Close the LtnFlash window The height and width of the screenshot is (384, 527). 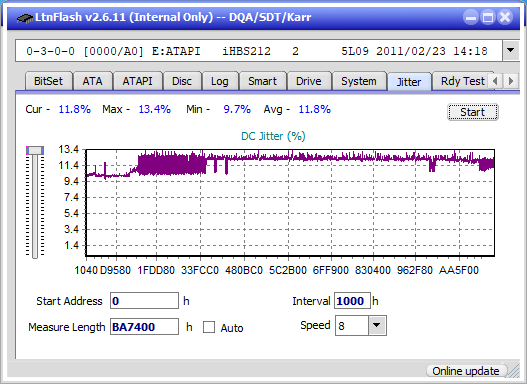pyautogui.click(x=505, y=17)
